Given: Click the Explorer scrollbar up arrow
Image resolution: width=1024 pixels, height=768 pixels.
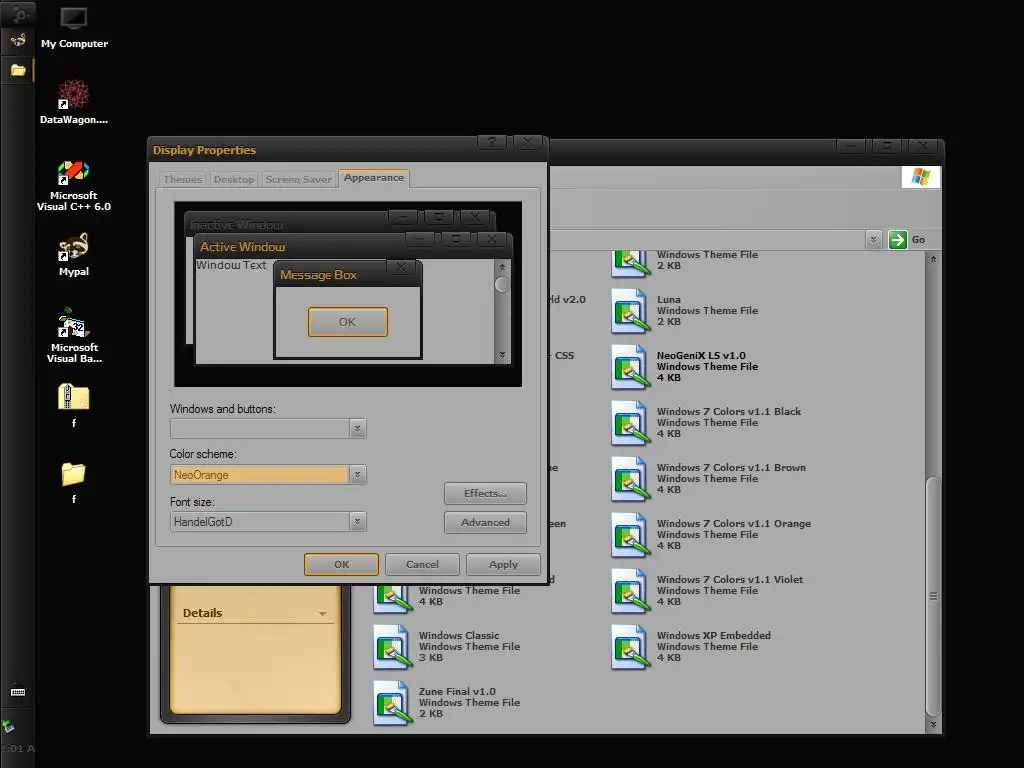Looking at the screenshot, I should pos(933,259).
